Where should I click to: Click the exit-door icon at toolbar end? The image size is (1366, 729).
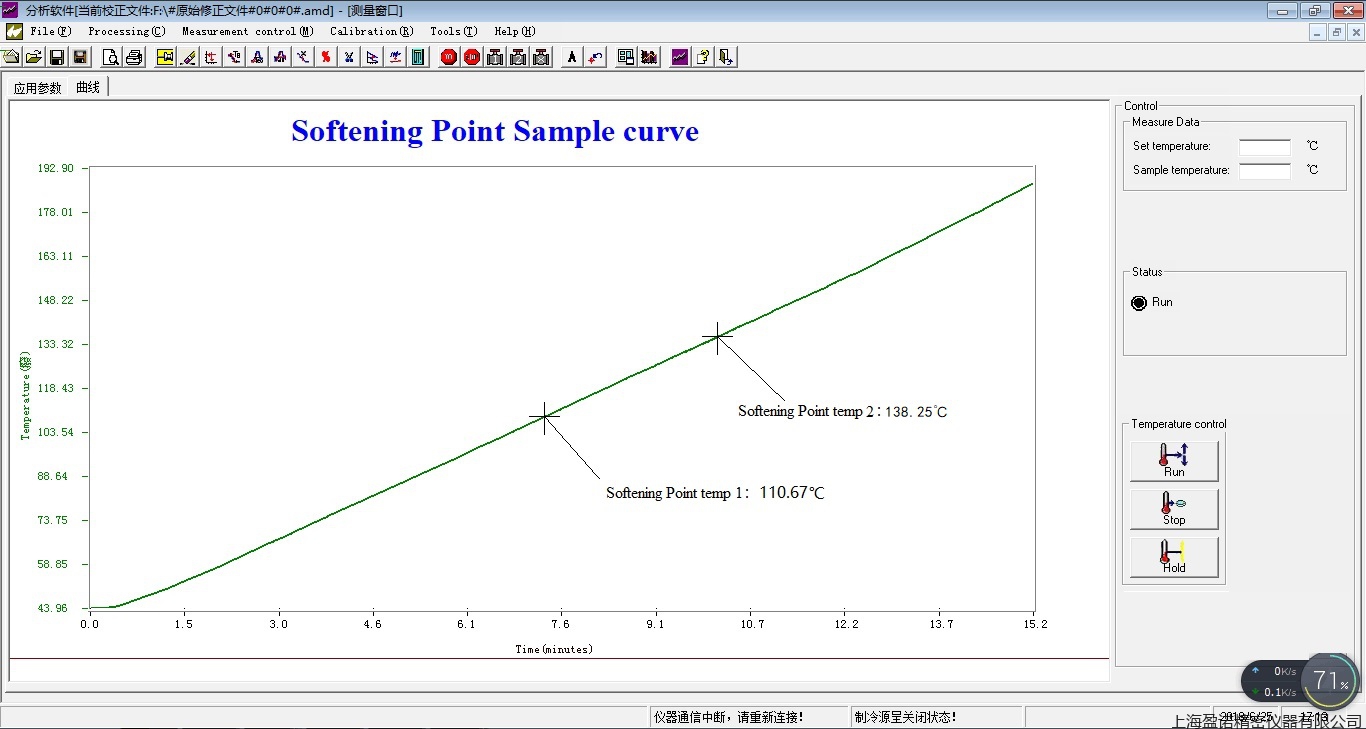tap(726, 57)
